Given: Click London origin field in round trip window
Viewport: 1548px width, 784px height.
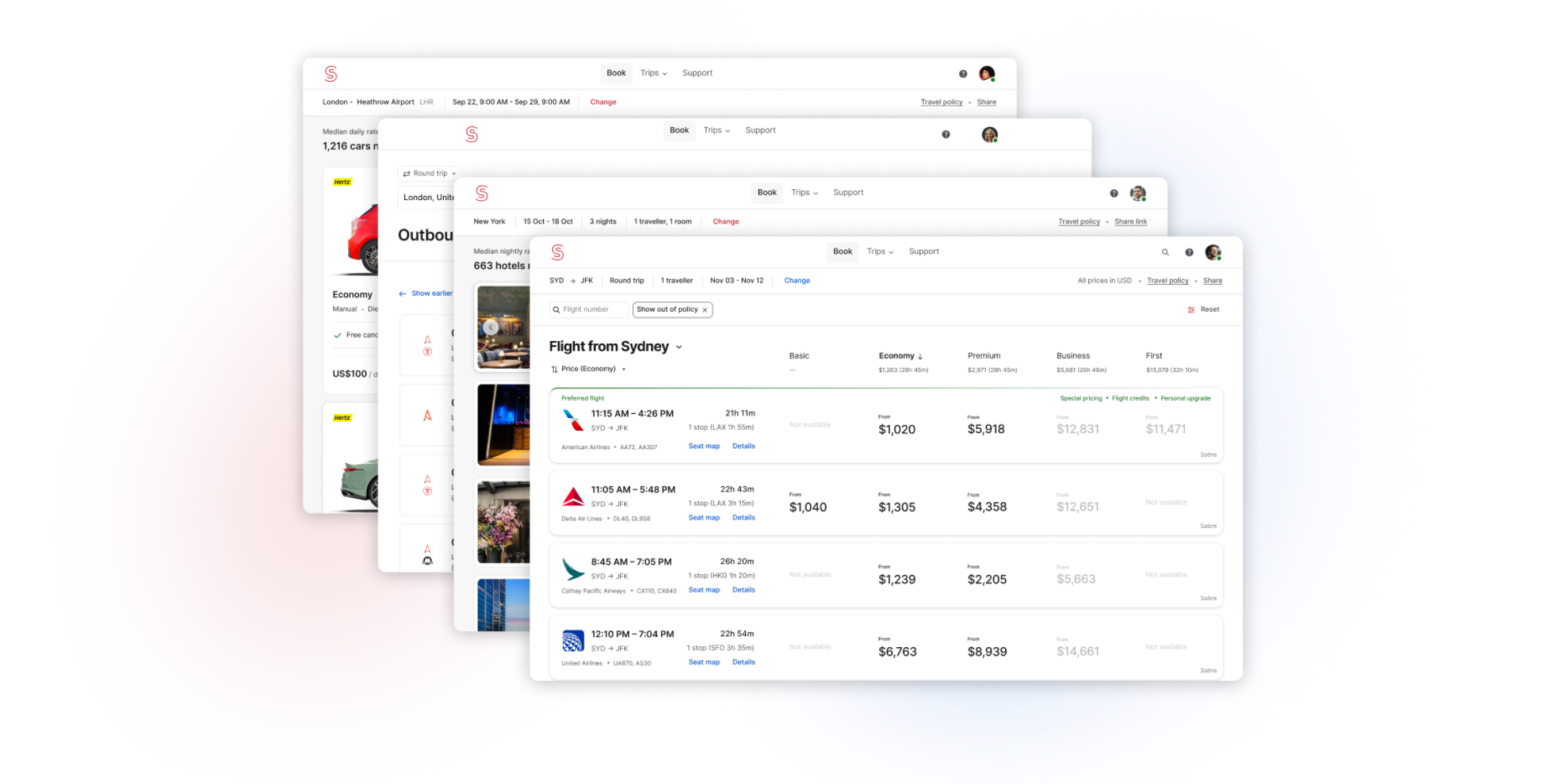Looking at the screenshot, I should pyautogui.click(x=427, y=197).
